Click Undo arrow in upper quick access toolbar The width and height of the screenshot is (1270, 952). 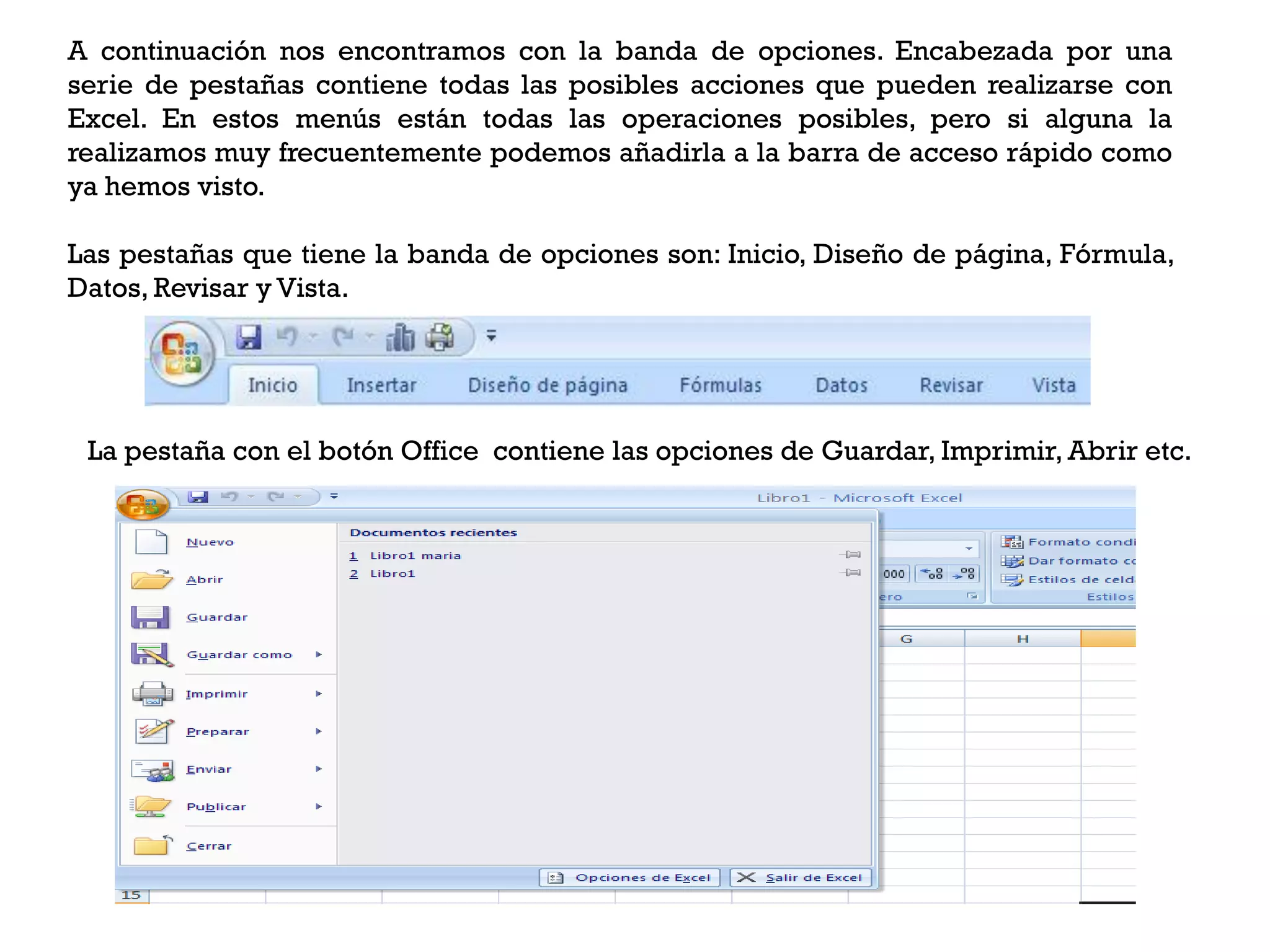[x=287, y=337]
